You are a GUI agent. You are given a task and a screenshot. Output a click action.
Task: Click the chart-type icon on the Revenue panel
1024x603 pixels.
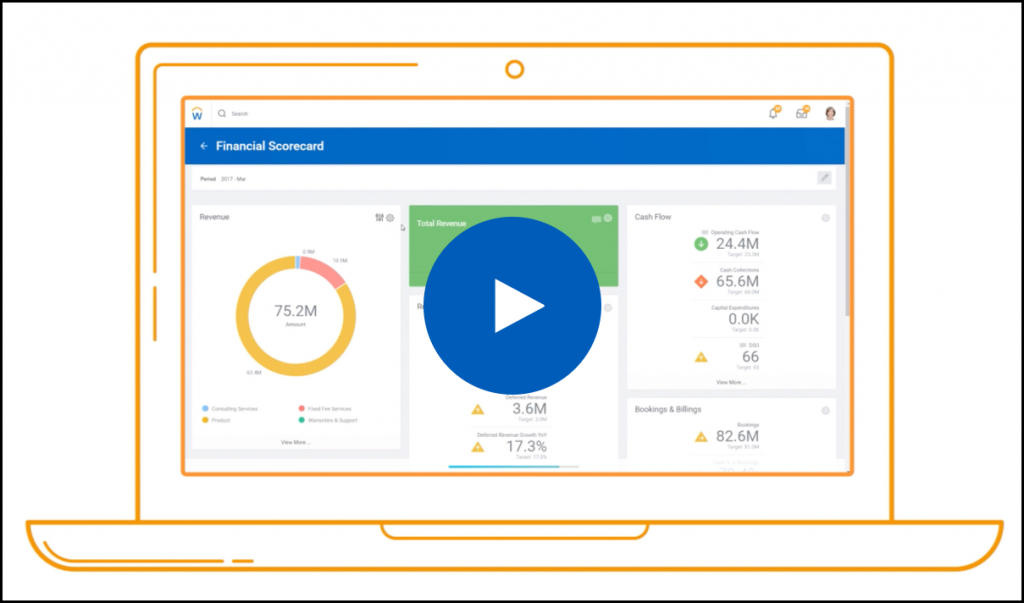tap(379, 217)
